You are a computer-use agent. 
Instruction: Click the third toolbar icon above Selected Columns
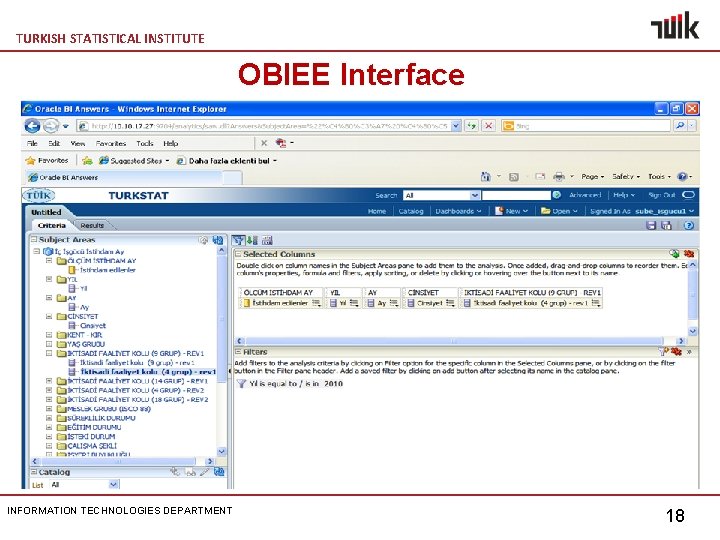[x=267, y=240]
